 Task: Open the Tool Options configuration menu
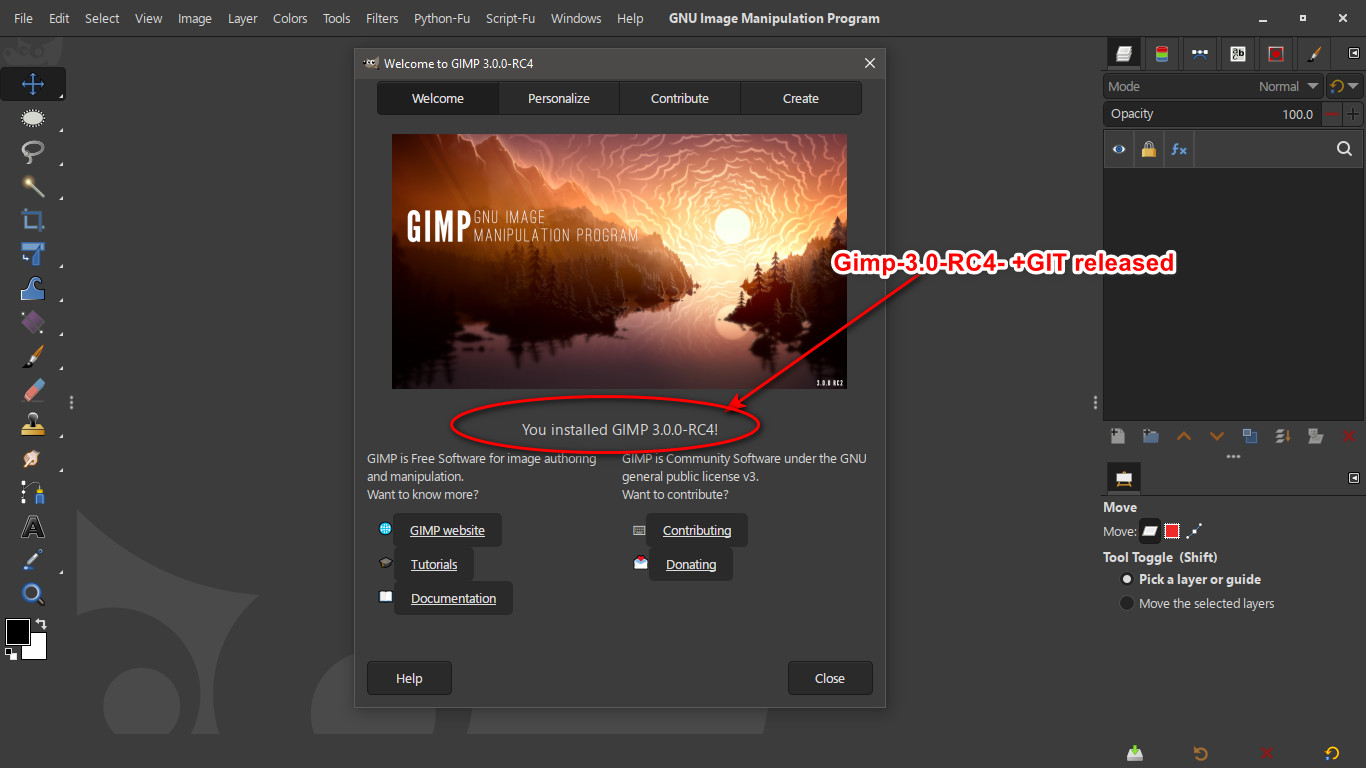(1354, 478)
